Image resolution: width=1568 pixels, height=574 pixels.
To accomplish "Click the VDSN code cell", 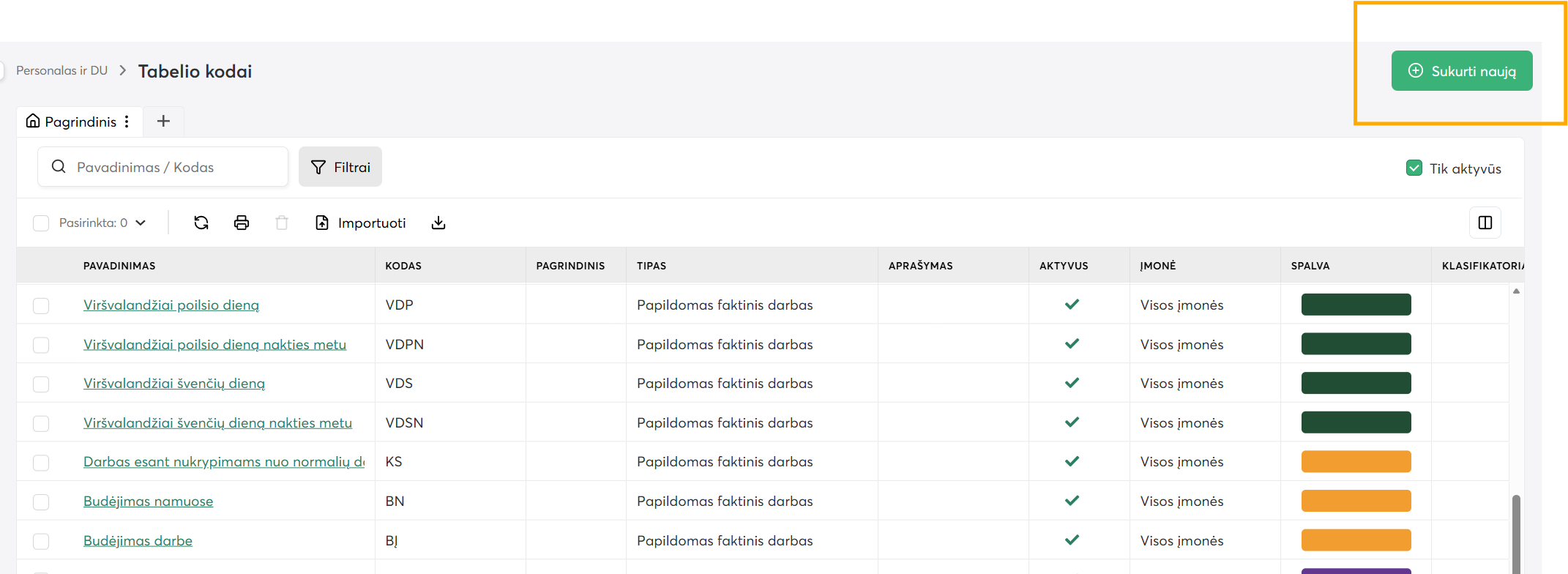I will point(405,422).
